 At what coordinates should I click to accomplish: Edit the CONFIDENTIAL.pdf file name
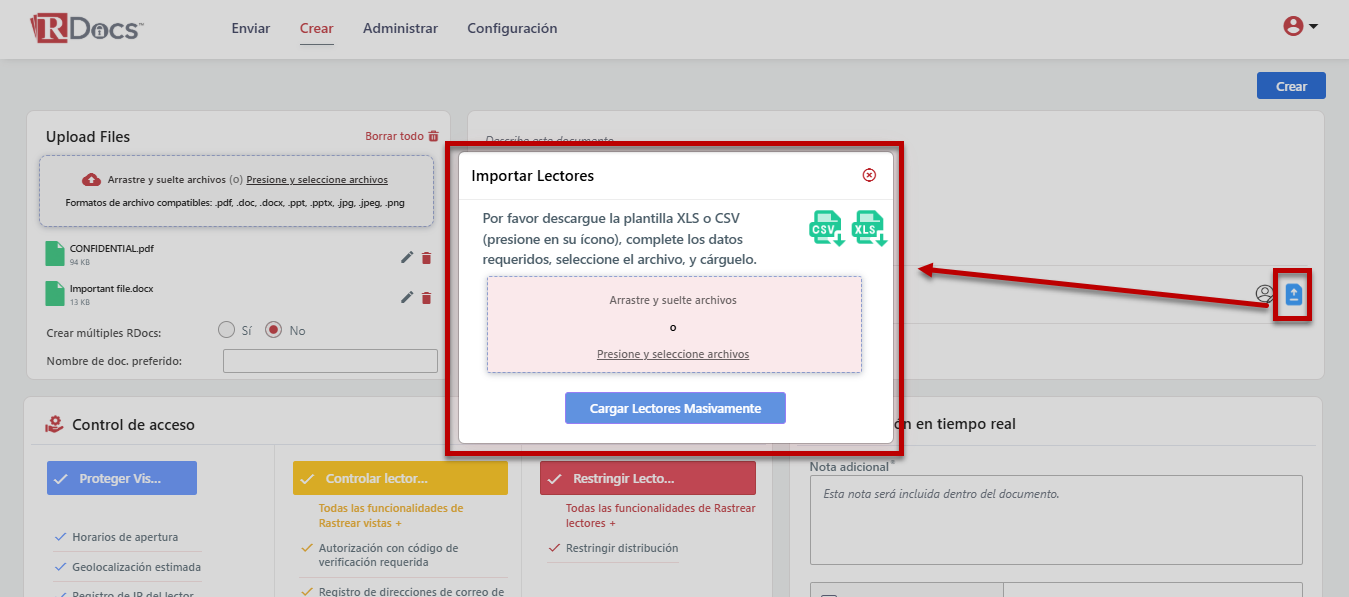pyautogui.click(x=407, y=258)
